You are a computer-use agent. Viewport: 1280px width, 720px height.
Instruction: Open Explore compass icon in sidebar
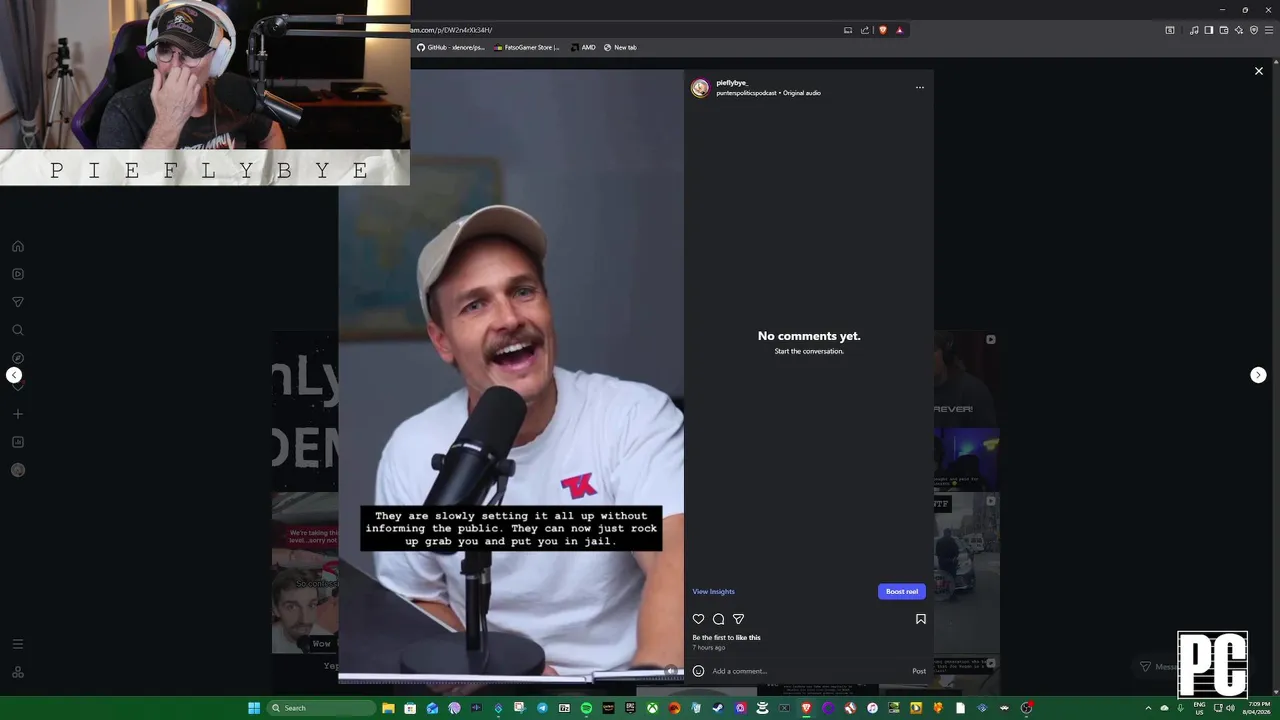click(x=17, y=358)
